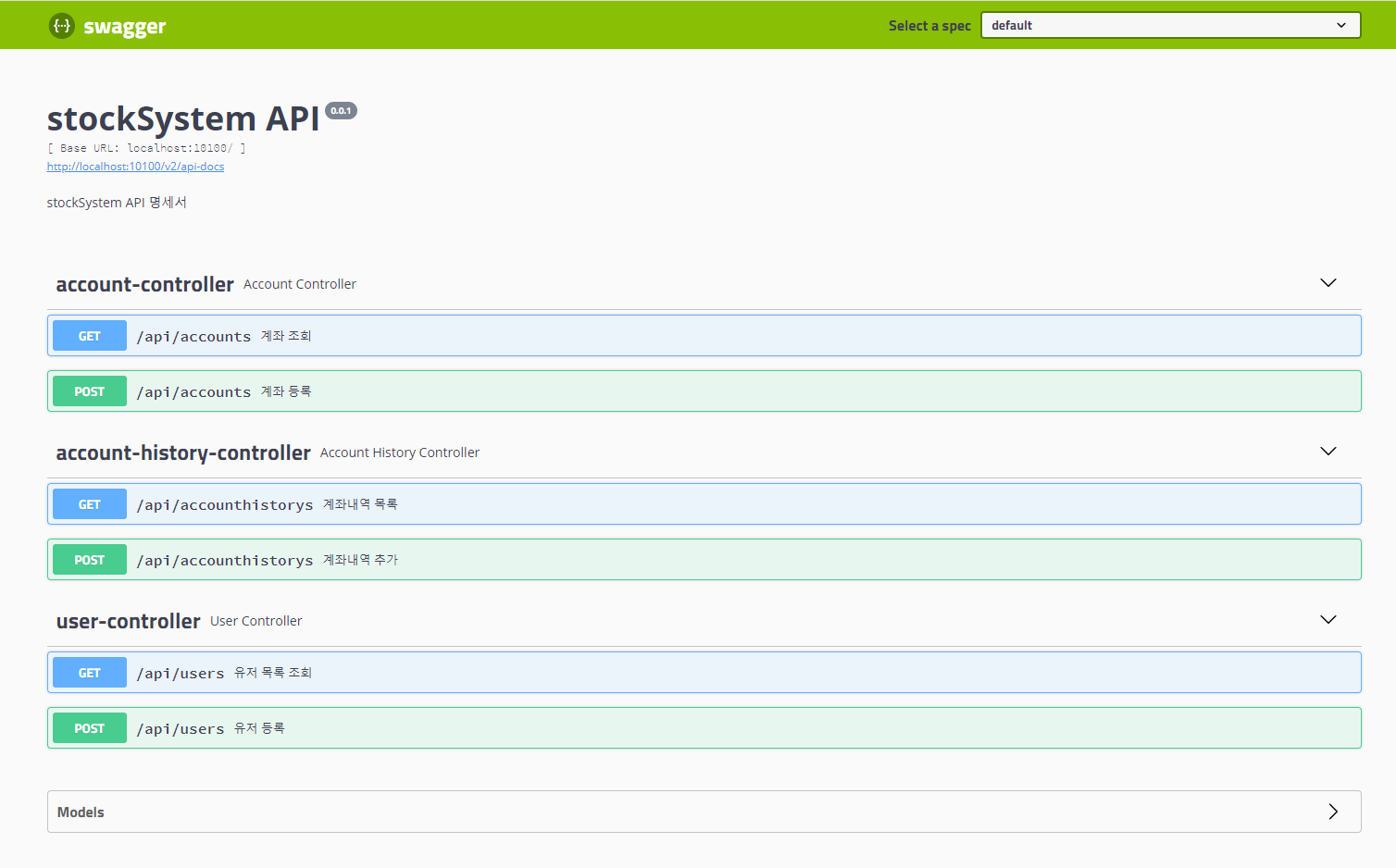This screenshot has height=868, width=1396.
Task: Click the '유저 목록 조회' summary text
Action: (273, 673)
